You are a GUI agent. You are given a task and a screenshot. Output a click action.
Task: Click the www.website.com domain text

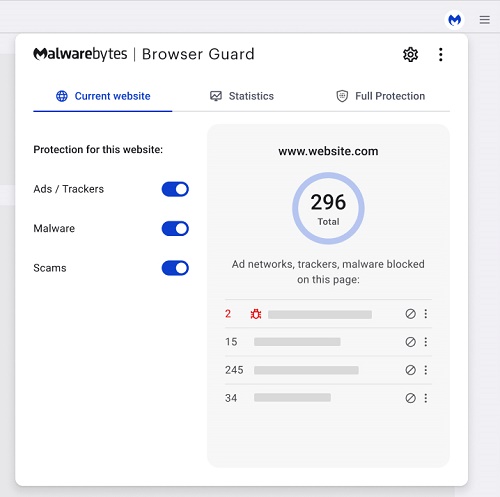pyautogui.click(x=328, y=151)
